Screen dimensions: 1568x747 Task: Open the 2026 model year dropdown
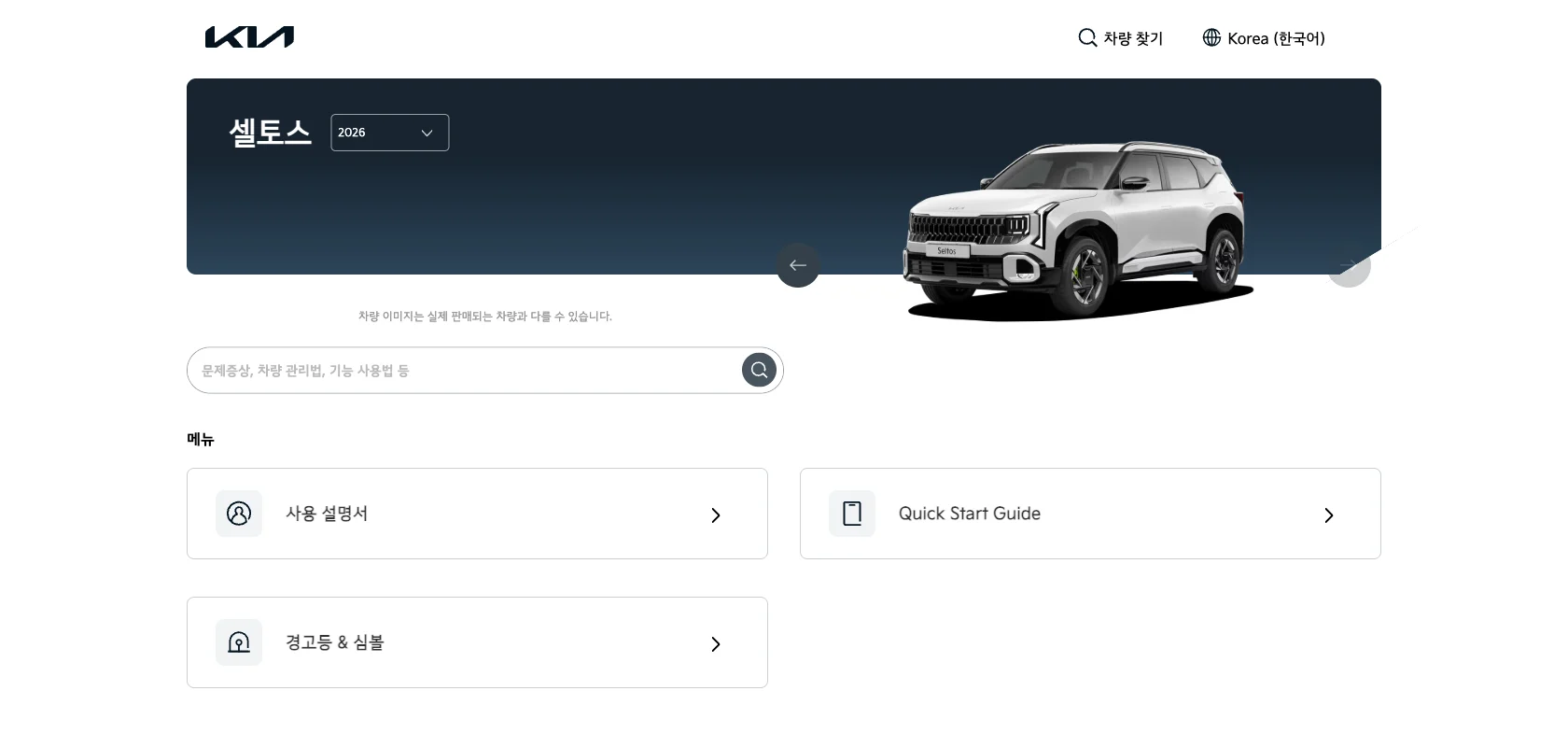pyautogui.click(x=389, y=133)
